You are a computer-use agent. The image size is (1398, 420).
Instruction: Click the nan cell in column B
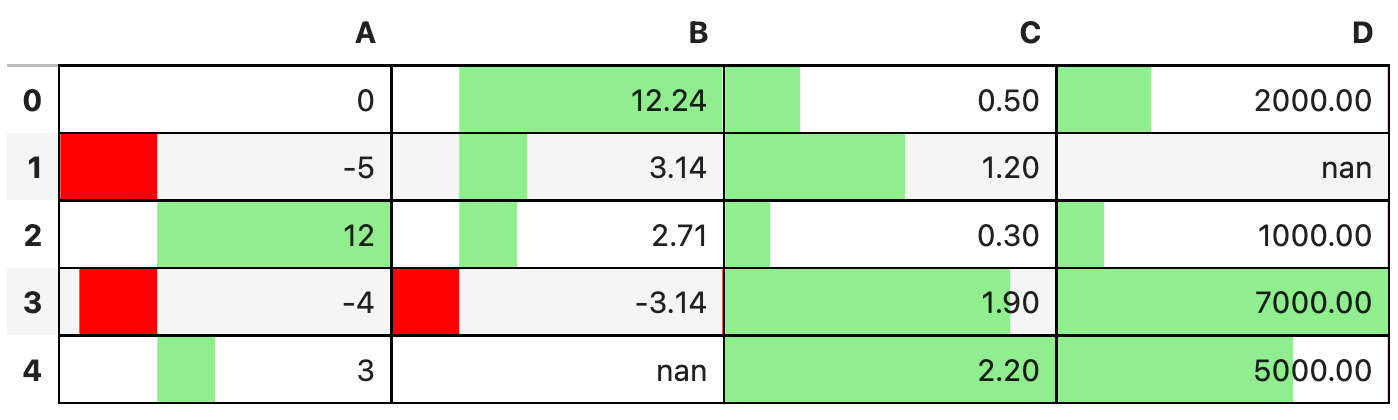pyautogui.click(x=557, y=370)
